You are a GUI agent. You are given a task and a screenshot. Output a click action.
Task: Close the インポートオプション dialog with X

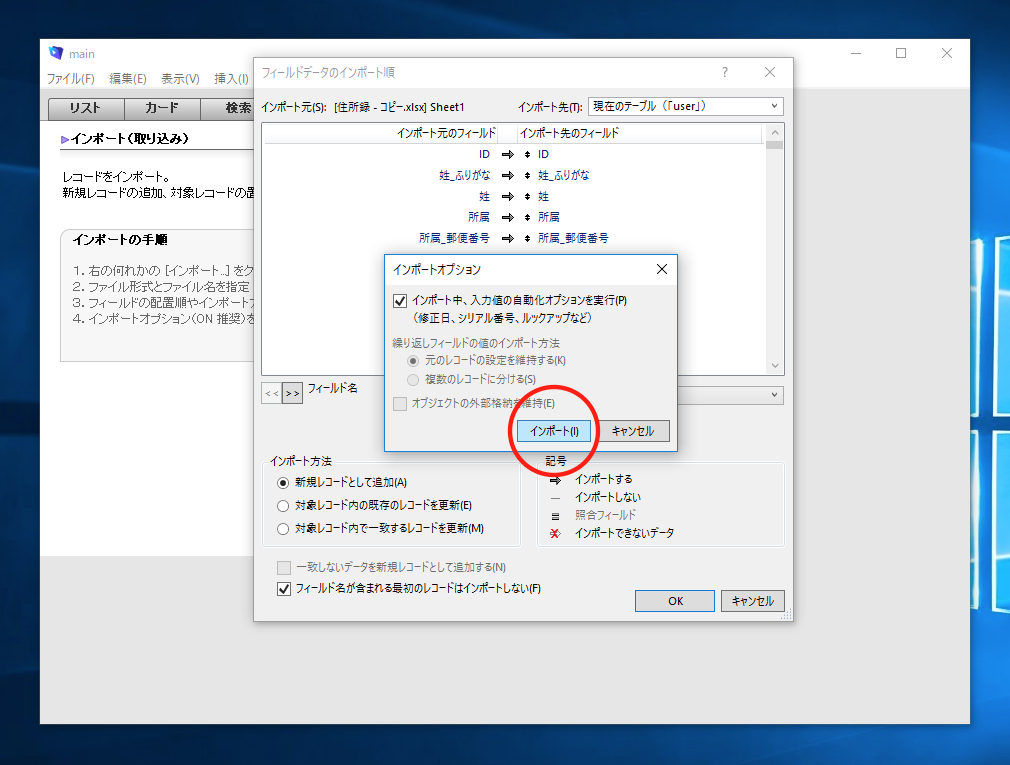click(x=661, y=269)
